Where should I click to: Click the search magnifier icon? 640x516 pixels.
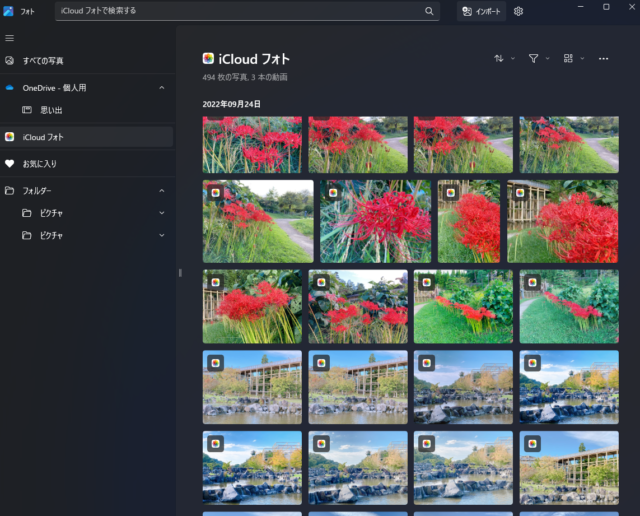(429, 11)
